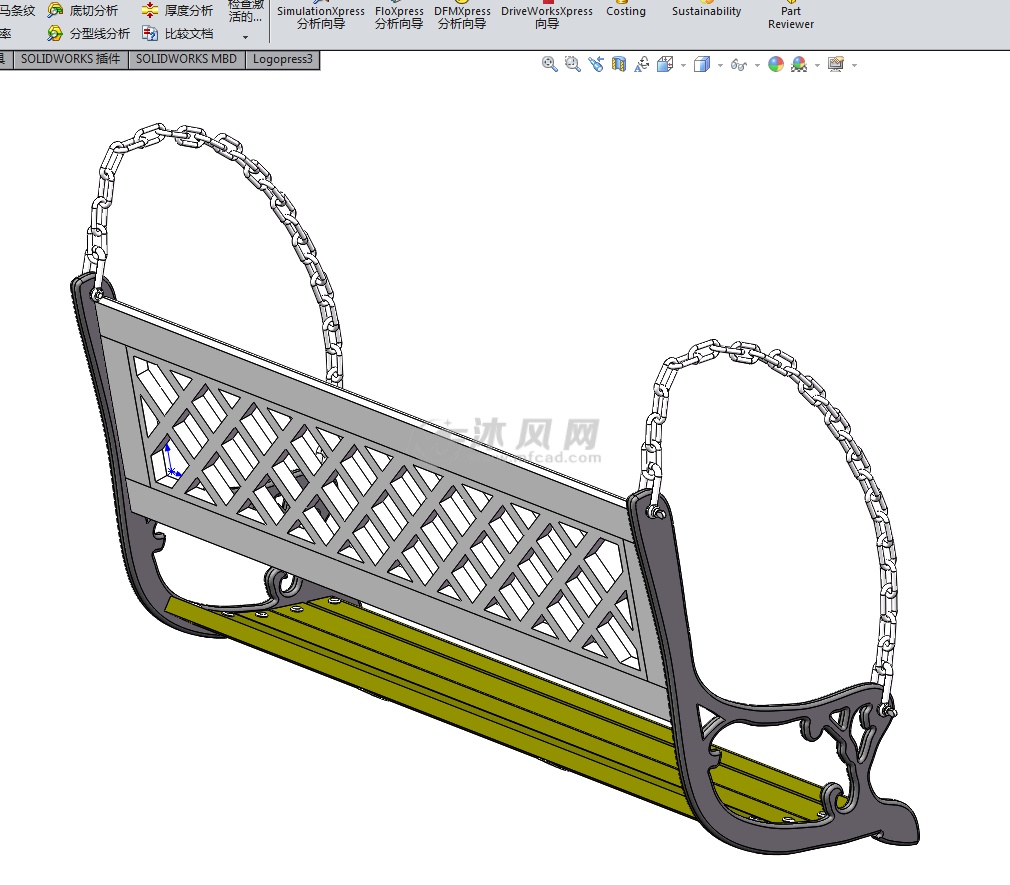Click the Zoom to Fit magnifier icon
1010x885 pixels.
pyautogui.click(x=549, y=65)
